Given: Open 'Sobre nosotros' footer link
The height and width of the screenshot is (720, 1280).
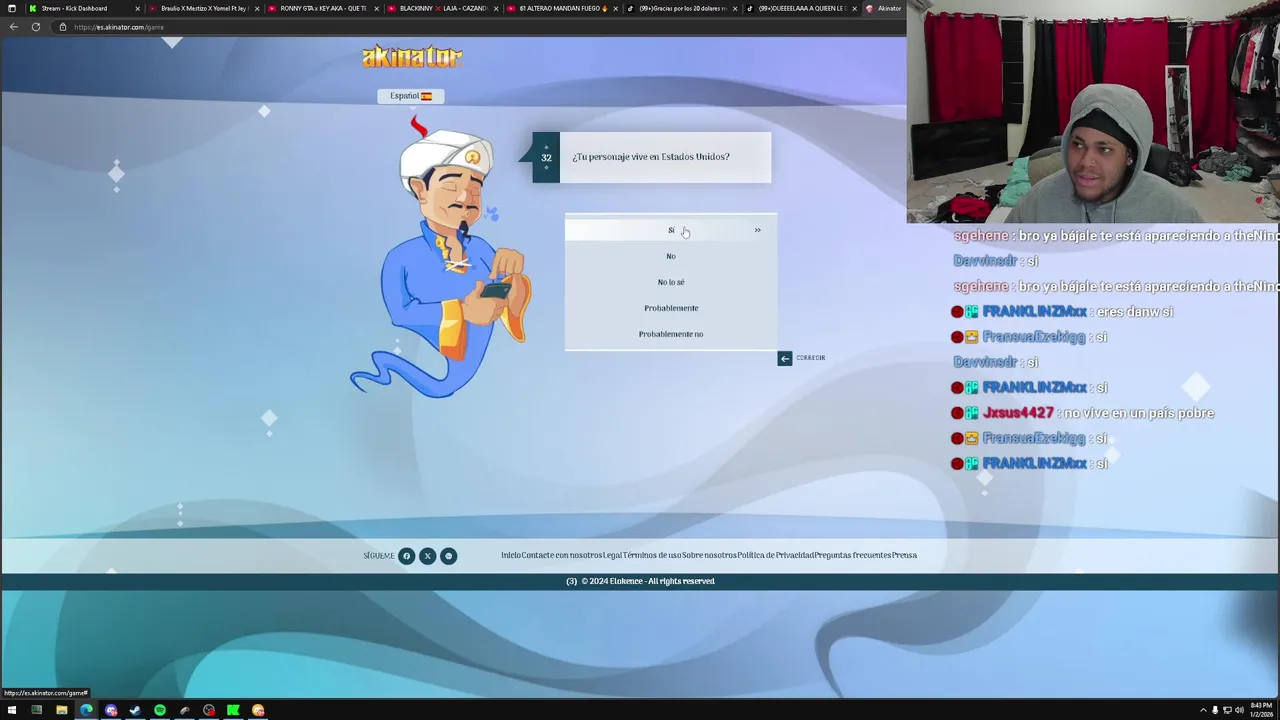Looking at the screenshot, I should 709,555.
